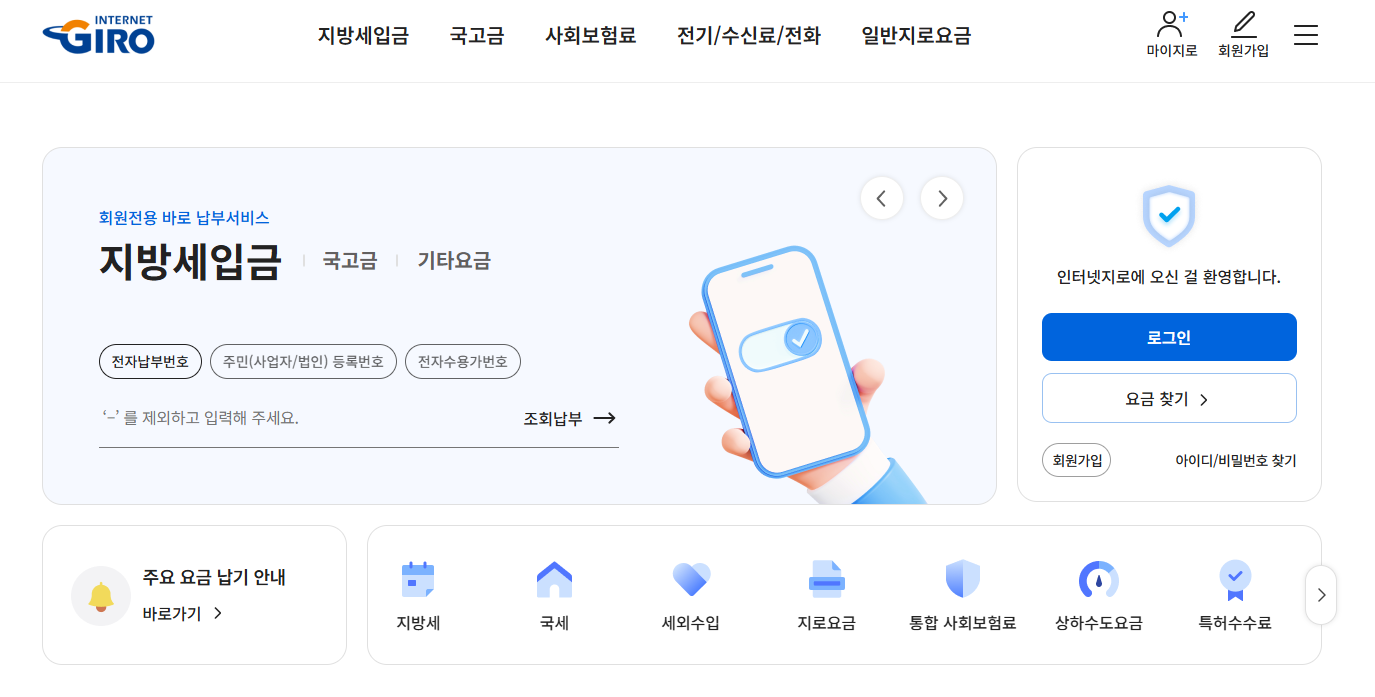This screenshot has width=1375, height=697.
Task: Advance banner with right carousel arrow
Action: 941,198
